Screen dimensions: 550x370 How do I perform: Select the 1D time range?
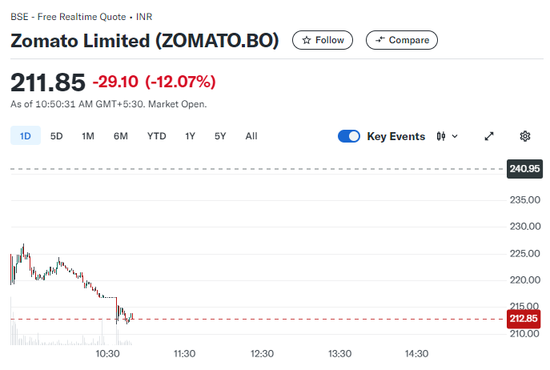25,136
